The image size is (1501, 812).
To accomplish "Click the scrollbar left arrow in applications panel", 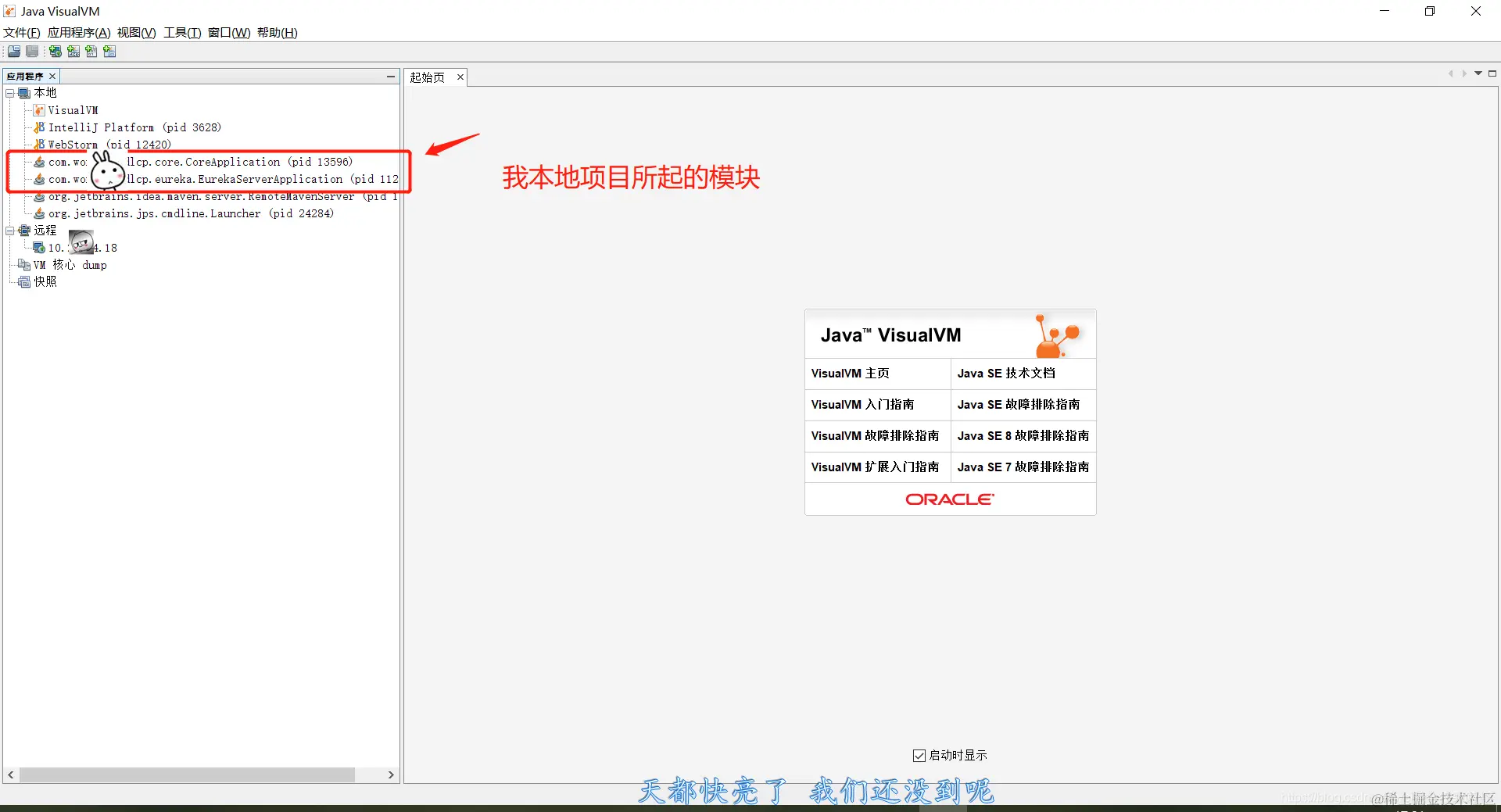I will (x=10, y=775).
